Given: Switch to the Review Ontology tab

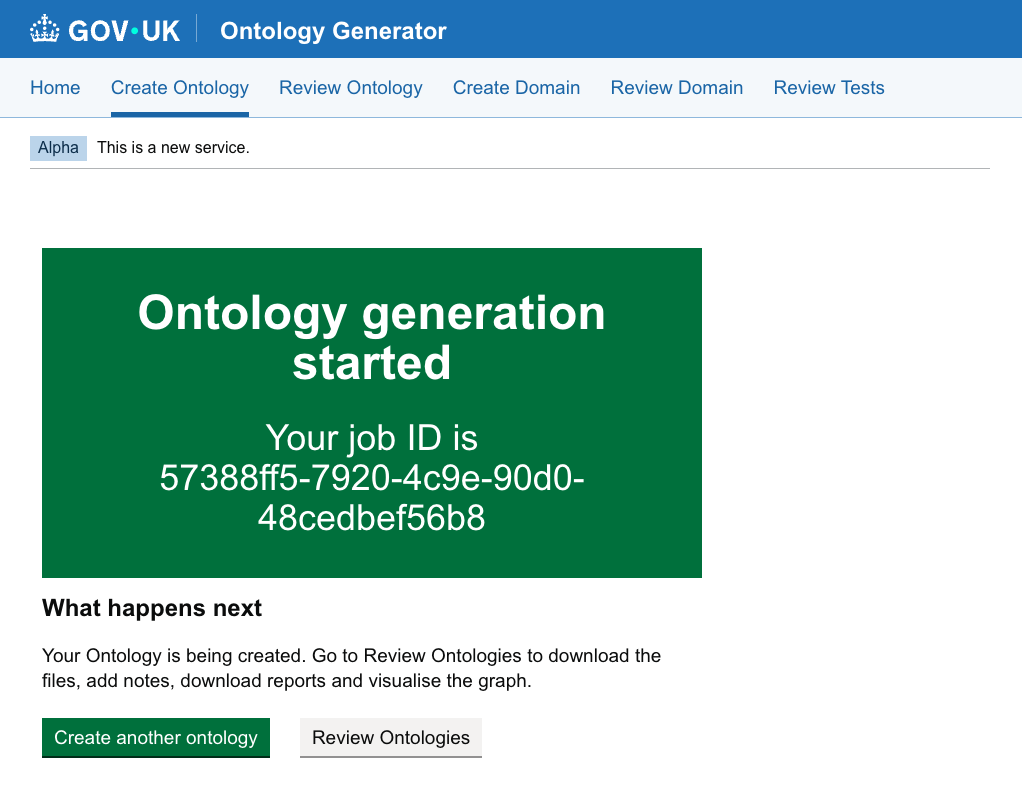Looking at the screenshot, I should point(351,87).
